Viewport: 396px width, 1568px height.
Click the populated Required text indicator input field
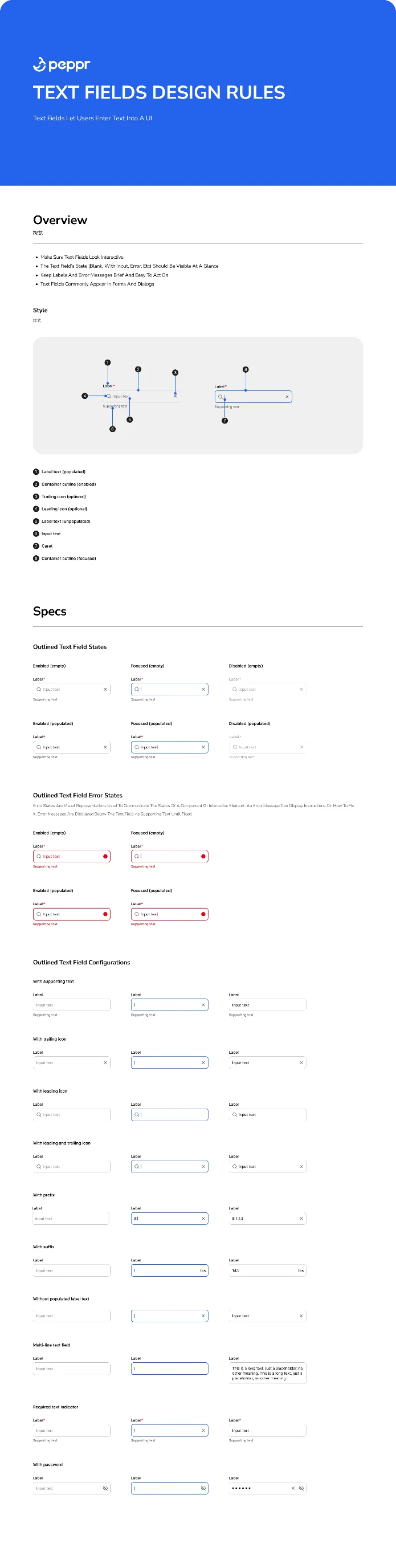pyautogui.click(x=267, y=1431)
